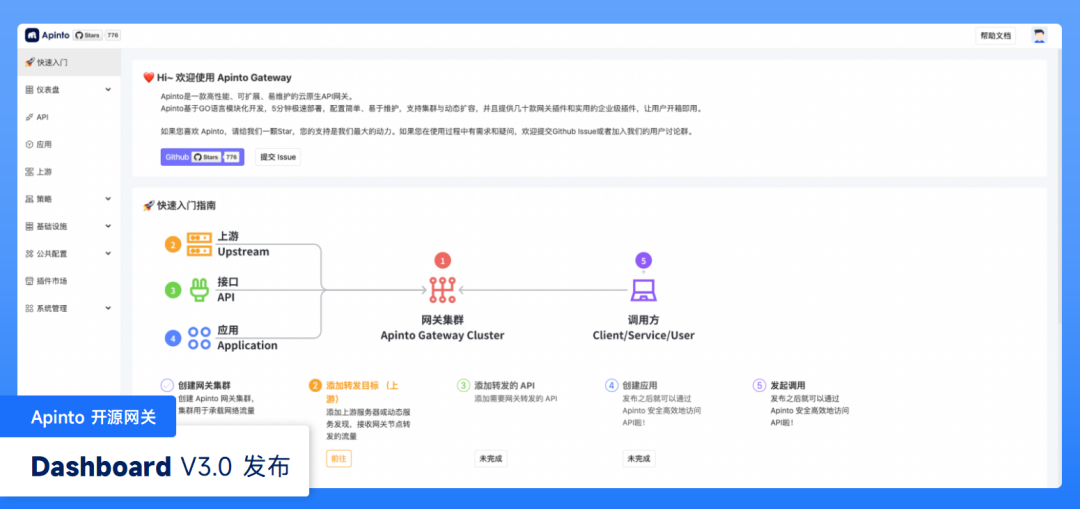
Task: Click the 仪表盘 dashboard grid icon
Action: (x=29, y=90)
